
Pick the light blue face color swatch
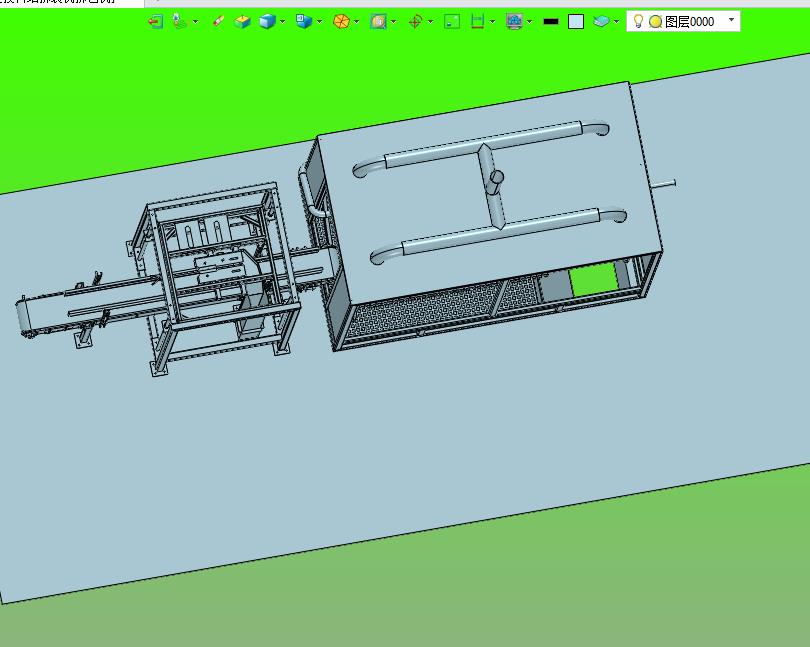pyautogui.click(x=576, y=21)
